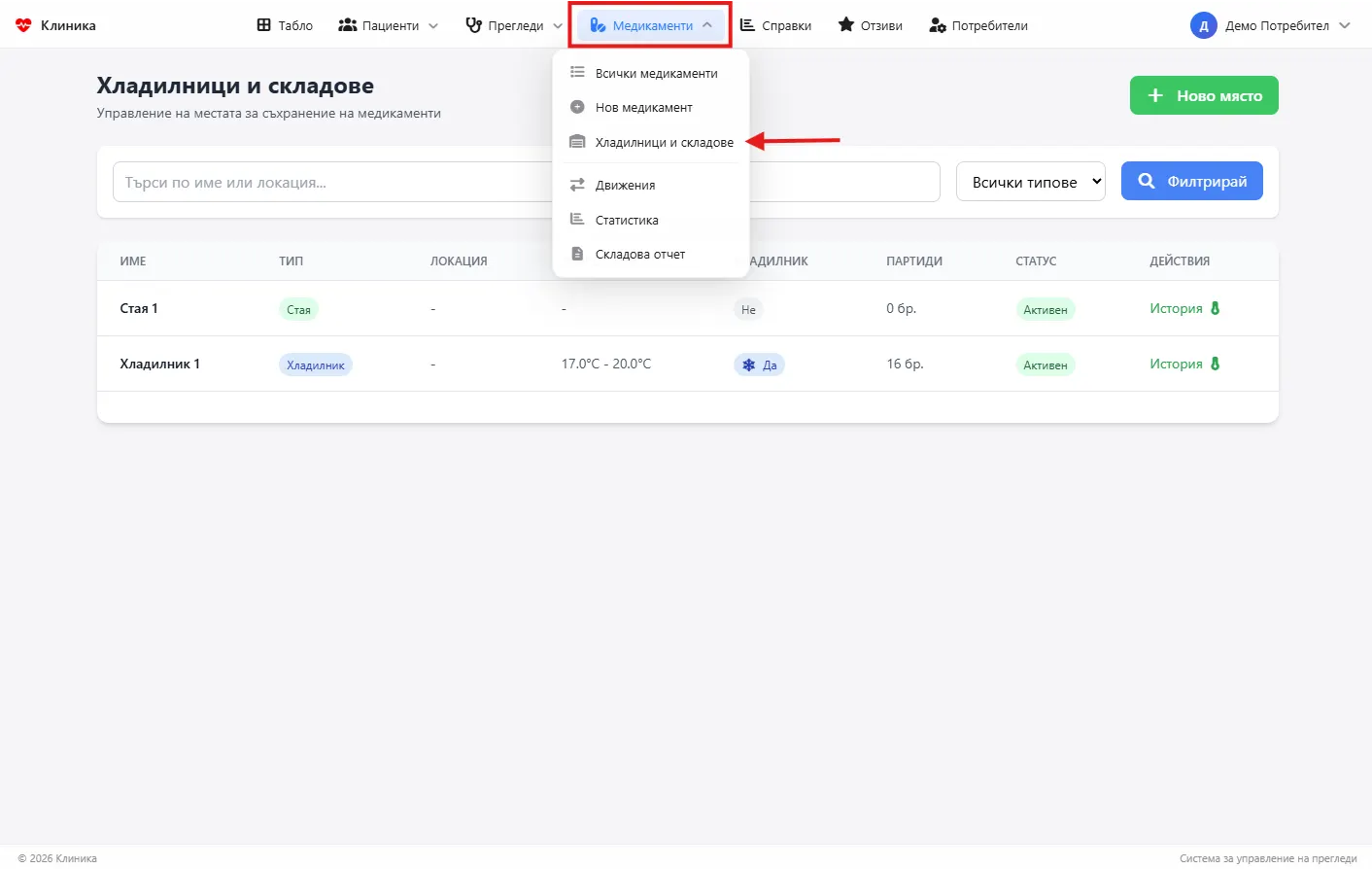Click the ТИП column header

292,261
